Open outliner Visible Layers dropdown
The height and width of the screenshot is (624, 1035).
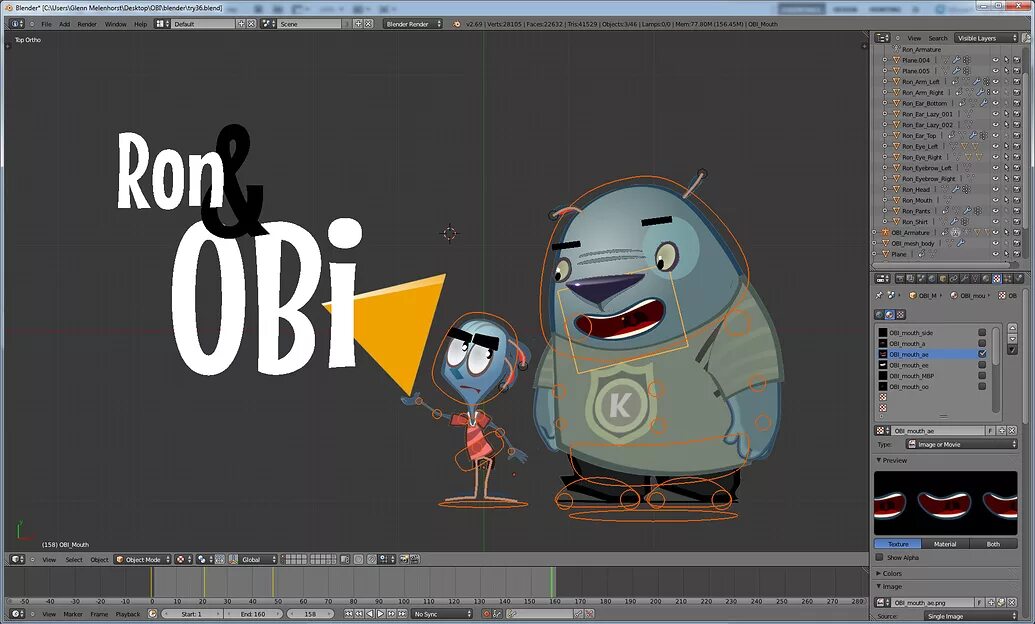point(986,38)
